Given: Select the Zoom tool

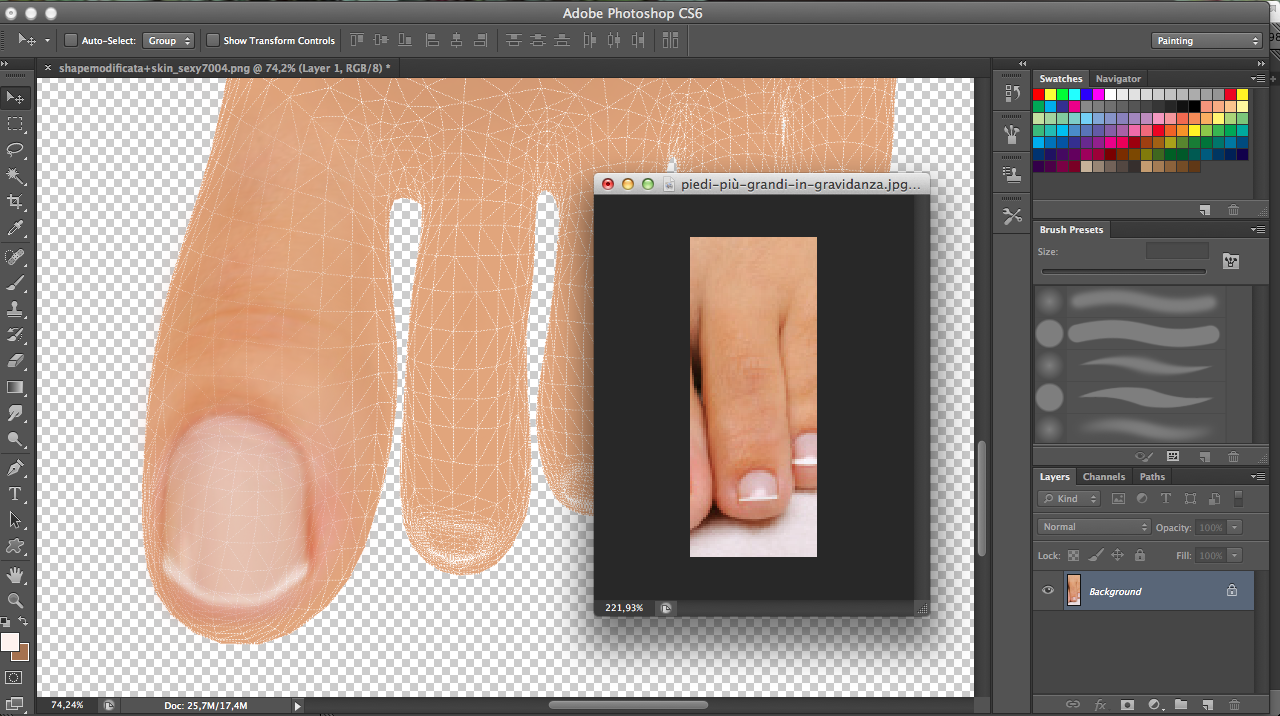Looking at the screenshot, I should [x=15, y=600].
